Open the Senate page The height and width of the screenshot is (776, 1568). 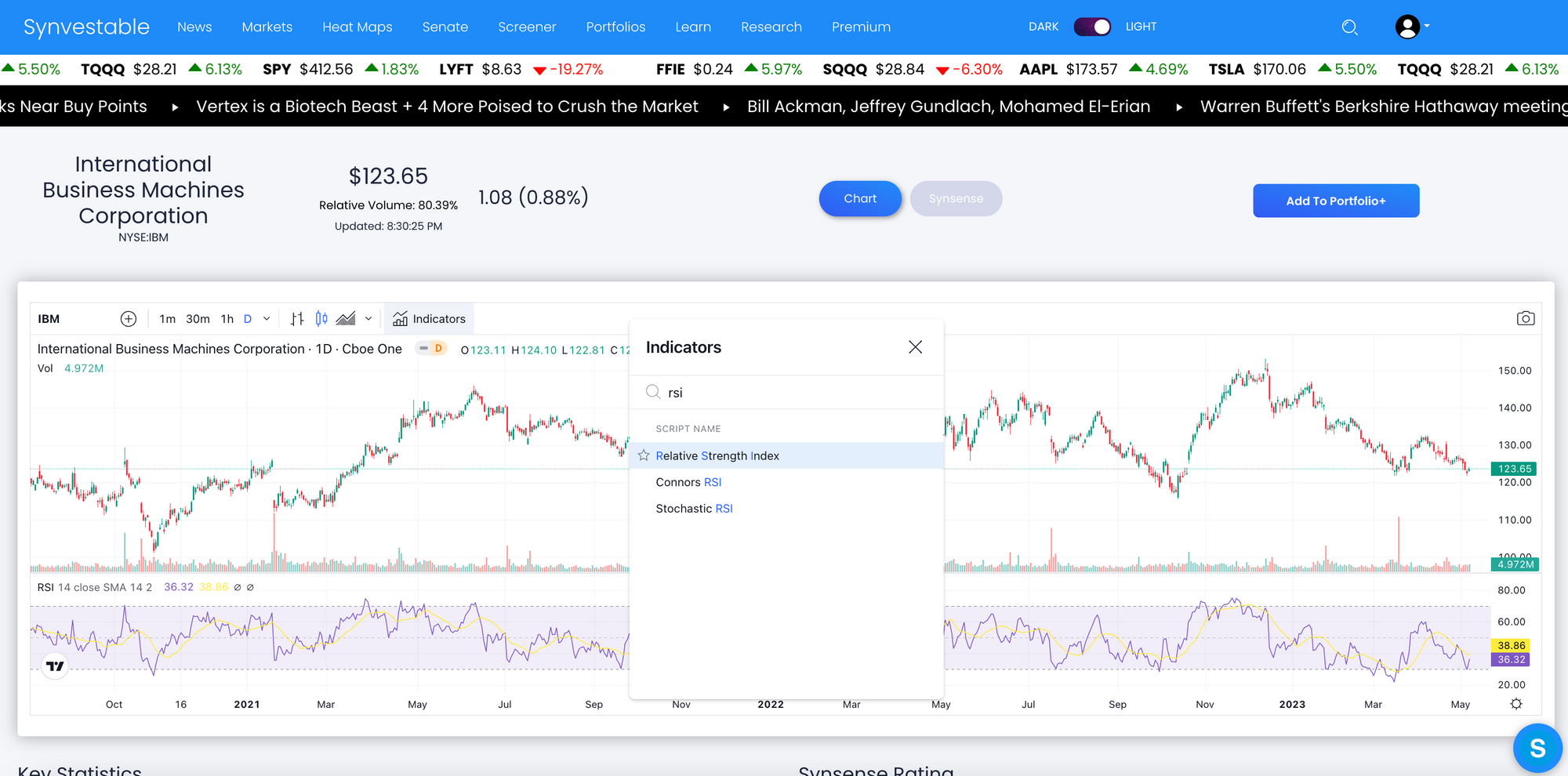tap(445, 27)
